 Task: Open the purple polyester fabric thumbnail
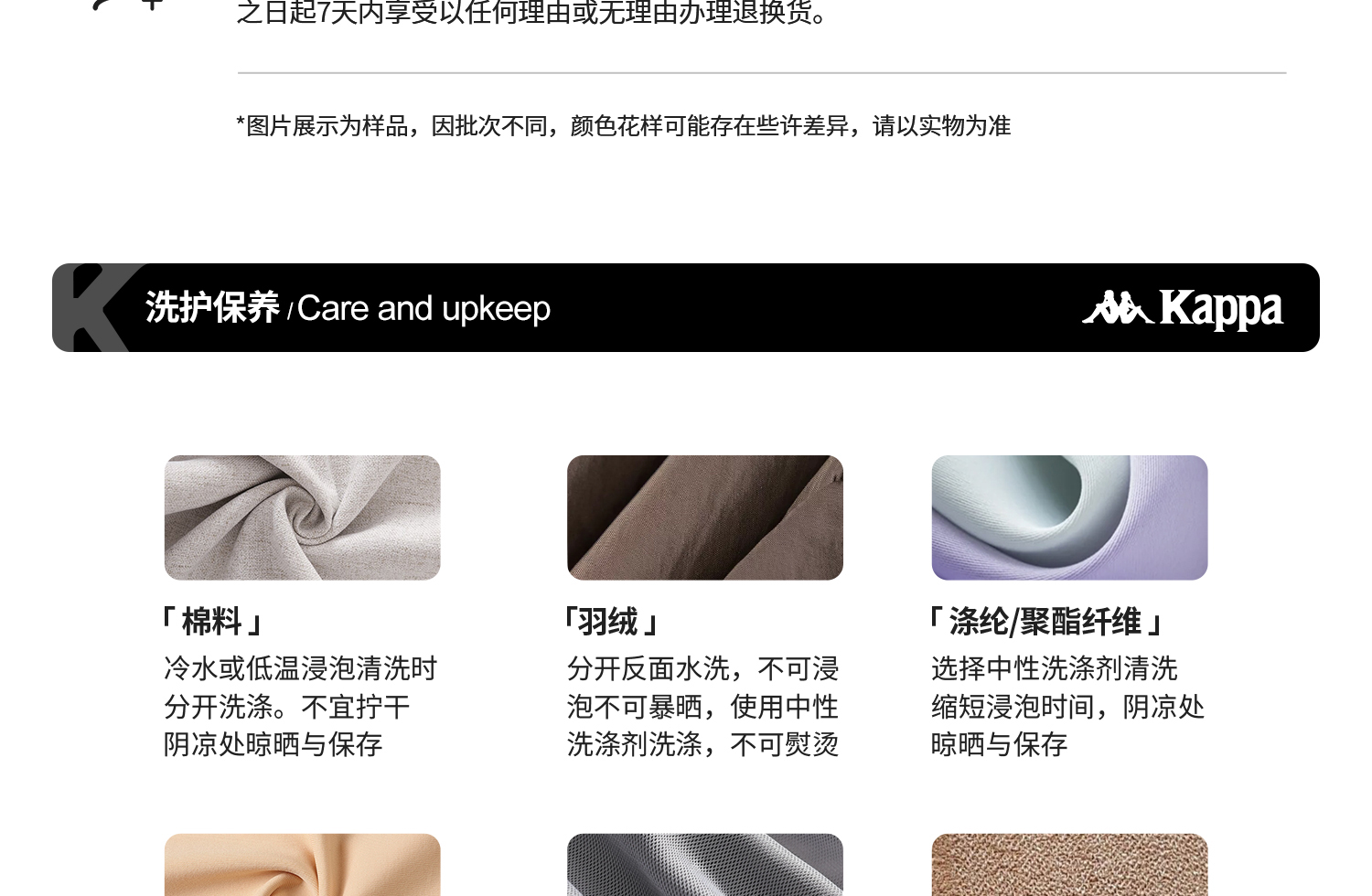pos(1069,517)
